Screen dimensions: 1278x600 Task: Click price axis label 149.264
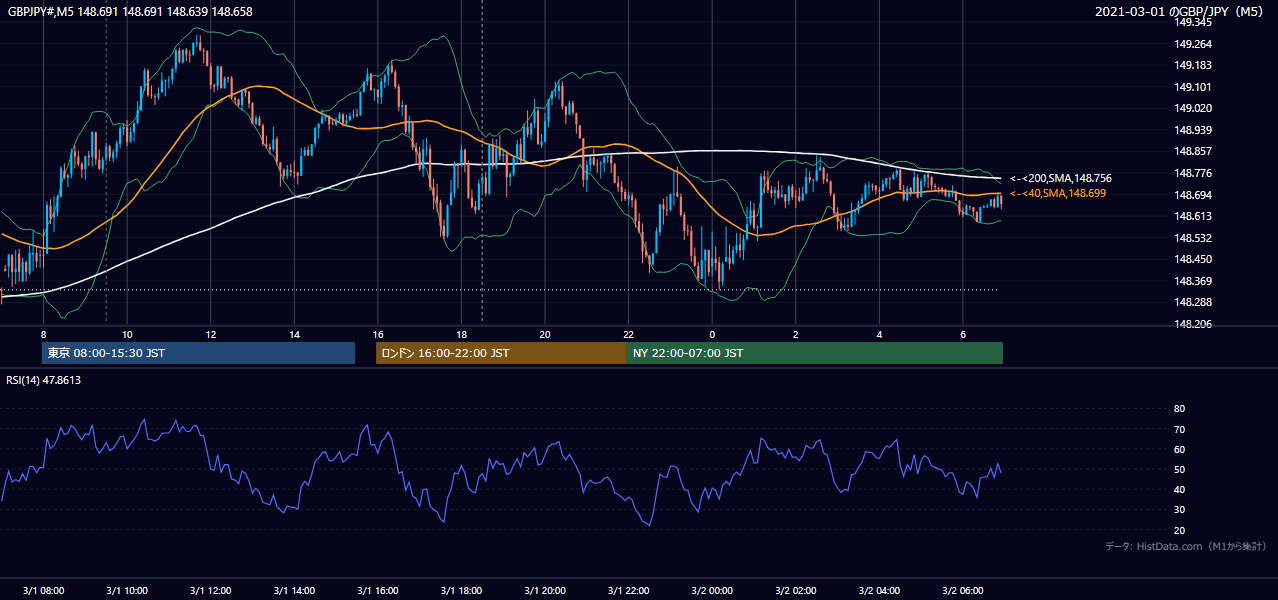click(1193, 44)
